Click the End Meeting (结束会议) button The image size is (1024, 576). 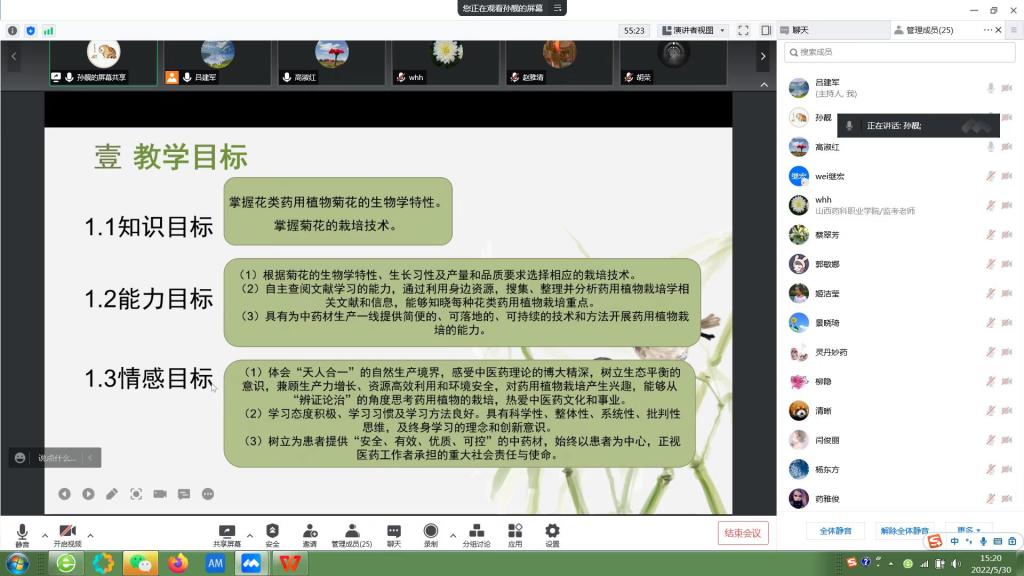(x=743, y=533)
